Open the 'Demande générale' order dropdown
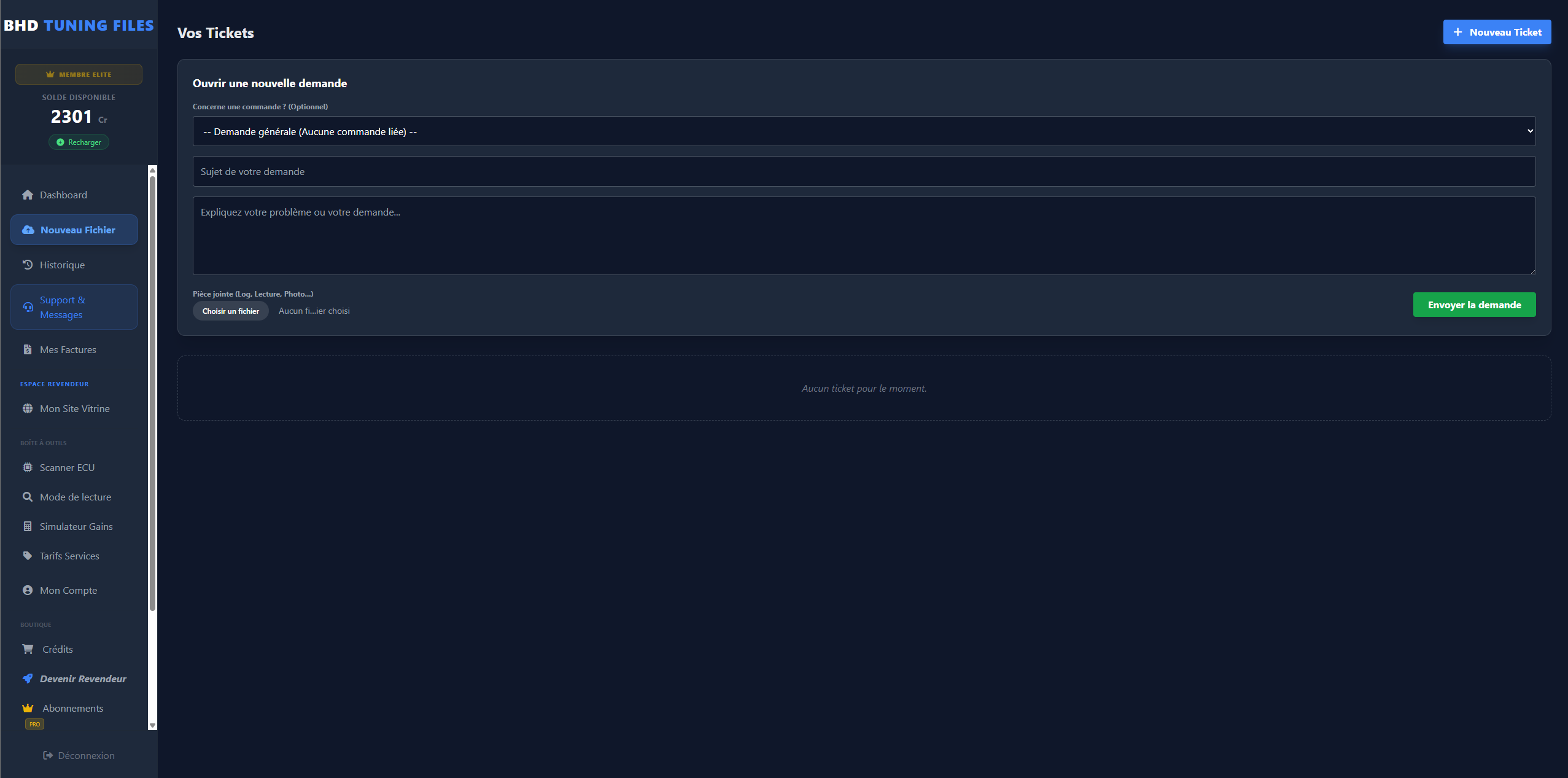This screenshot has height=778, width=1568. pos(864,131)
